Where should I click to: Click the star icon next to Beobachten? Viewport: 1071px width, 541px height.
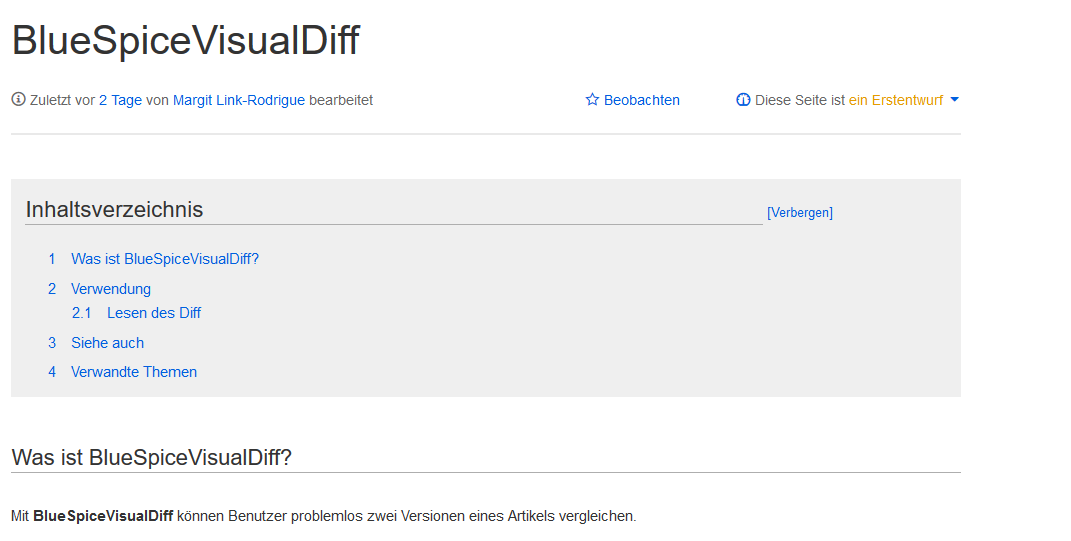click(592, 100)
